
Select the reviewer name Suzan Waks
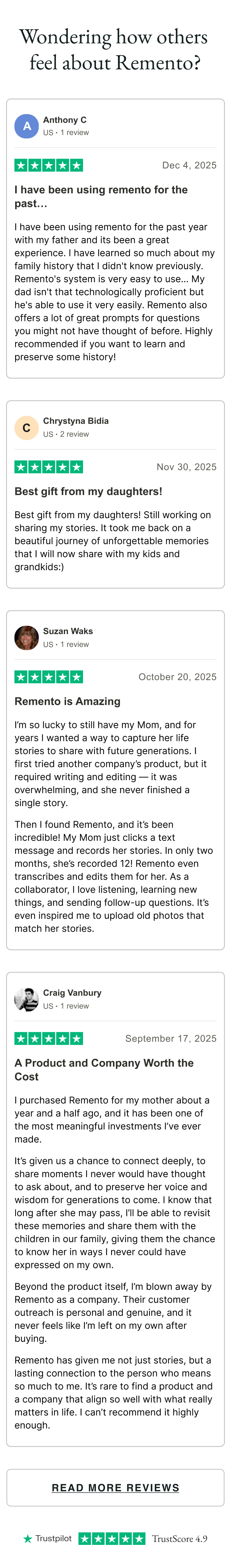pos(68,631)
